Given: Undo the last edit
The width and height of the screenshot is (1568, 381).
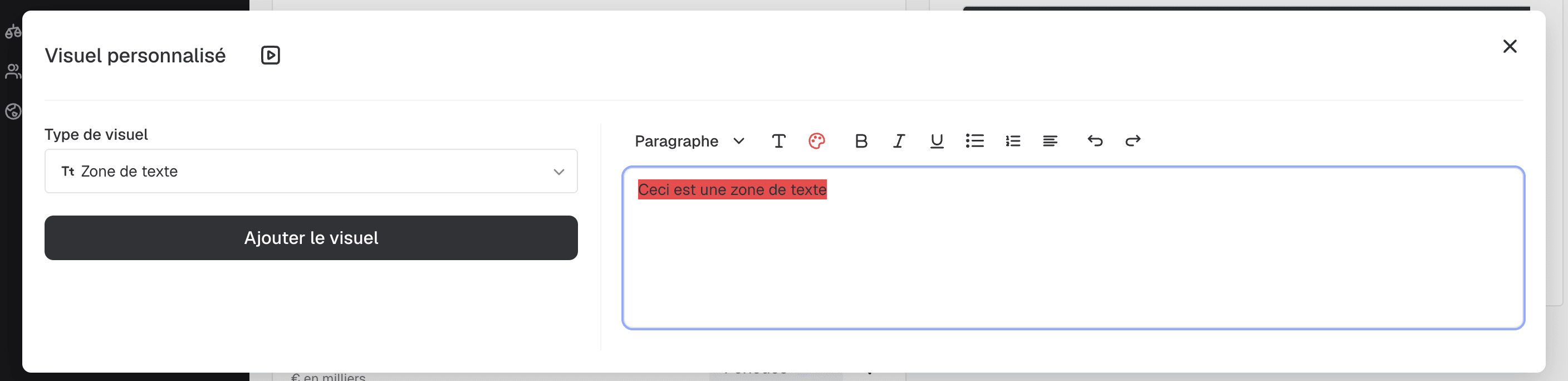Looking at the screenshot, I should click(1095, 141).
